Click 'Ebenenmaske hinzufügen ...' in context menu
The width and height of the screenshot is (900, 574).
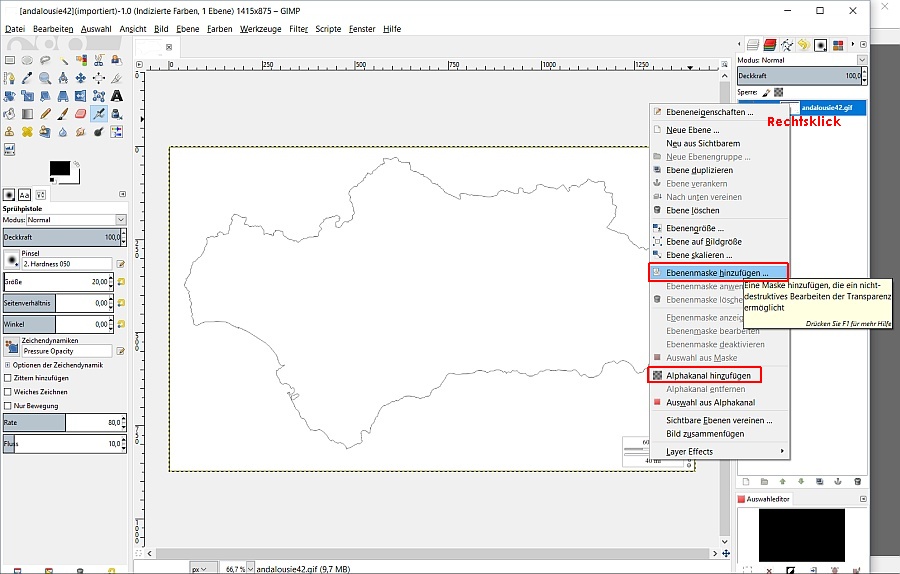point(717,272)
